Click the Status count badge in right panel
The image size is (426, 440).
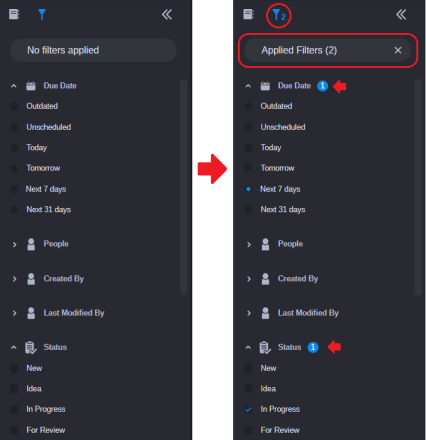(x=313, y=347)
